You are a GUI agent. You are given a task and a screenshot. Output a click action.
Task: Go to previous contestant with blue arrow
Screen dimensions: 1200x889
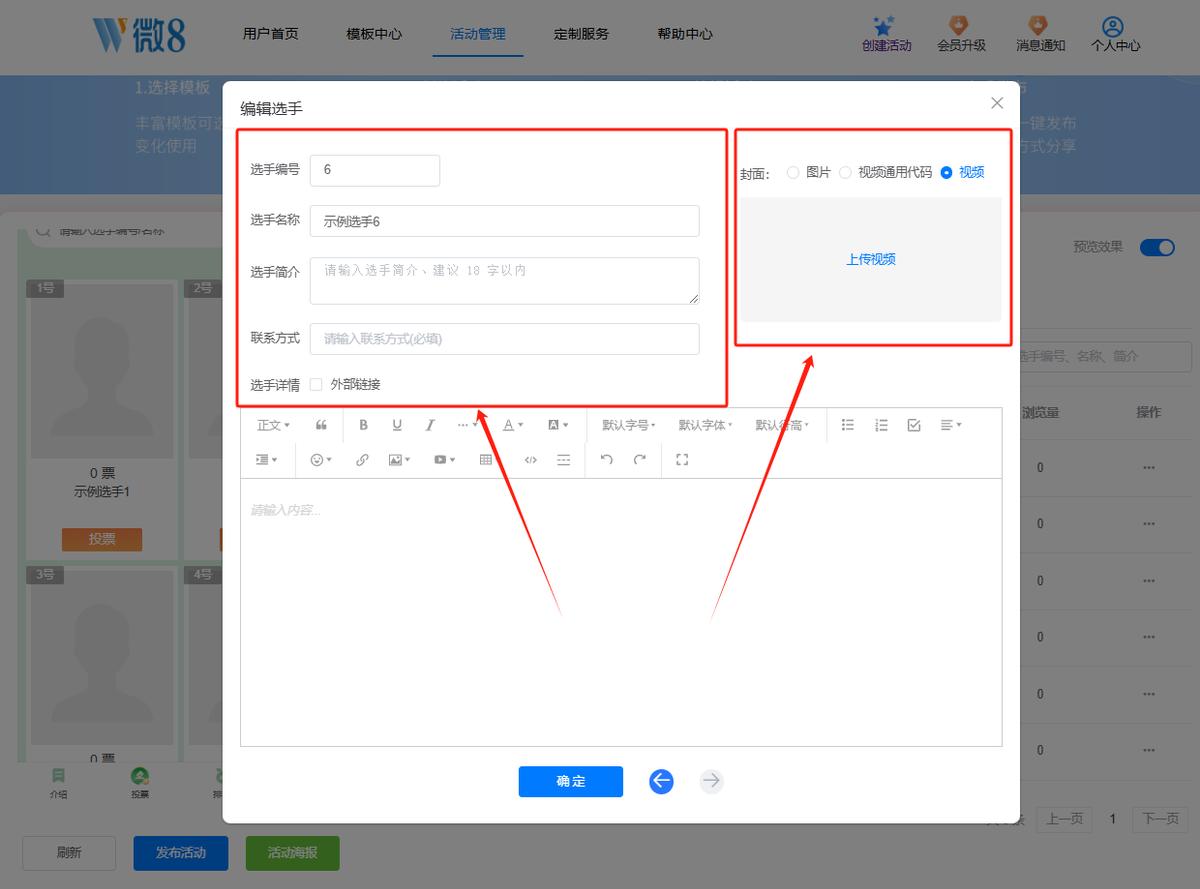[x=661, y=782]
